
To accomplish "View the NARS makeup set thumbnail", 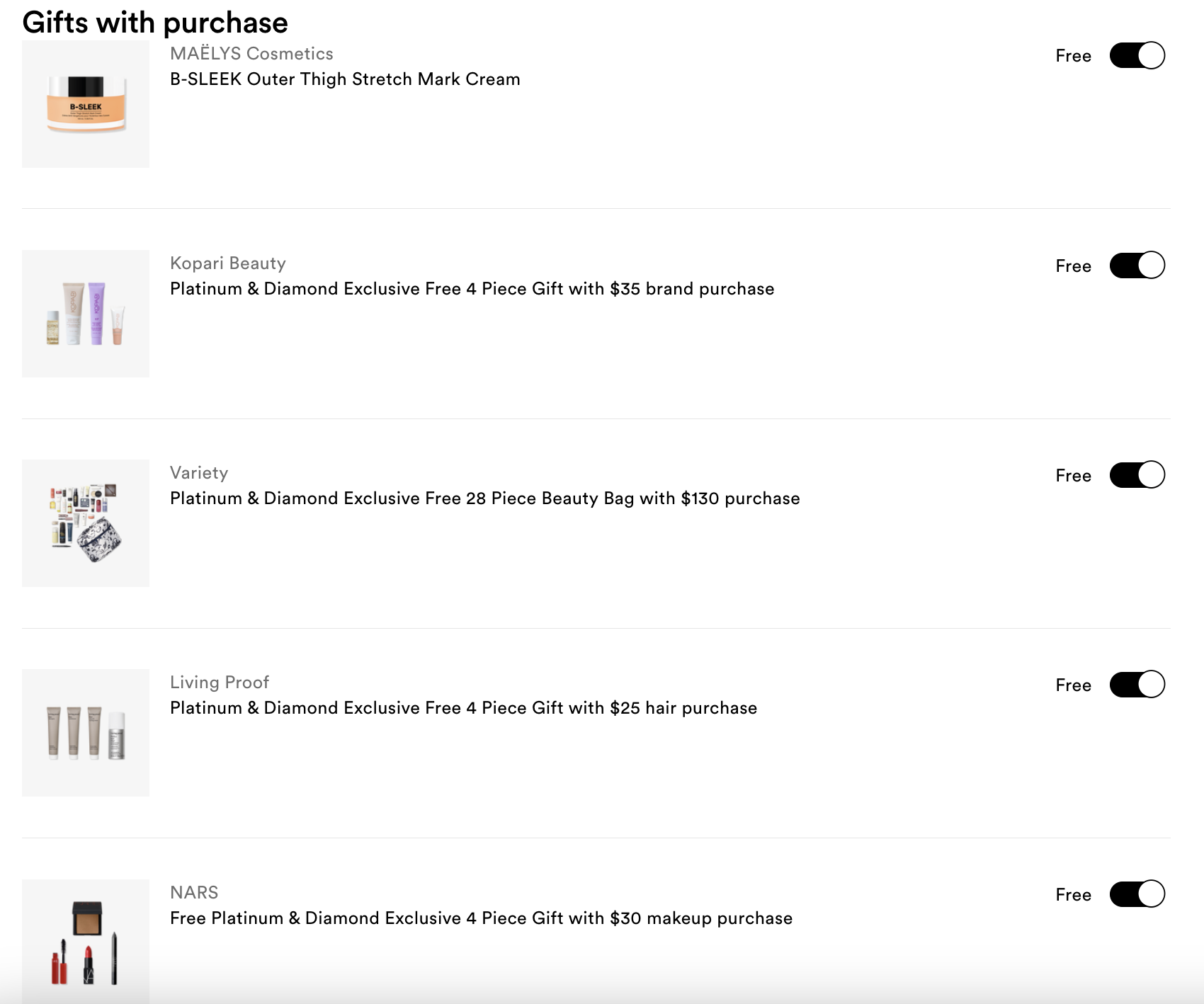I will (86, 942).
